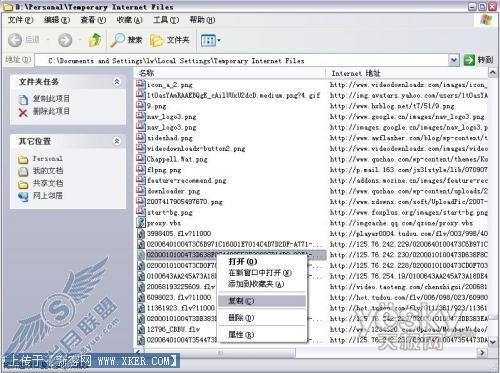The width and height of the screenshot is (500, 373).
Task: Select file flpng.png
Action: point(164,170)
